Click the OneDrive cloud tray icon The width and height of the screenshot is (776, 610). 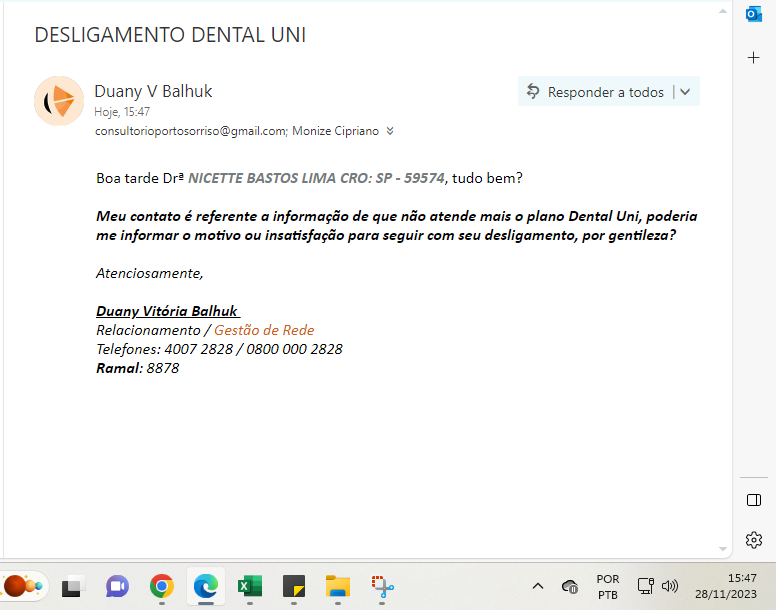point(570,587)
